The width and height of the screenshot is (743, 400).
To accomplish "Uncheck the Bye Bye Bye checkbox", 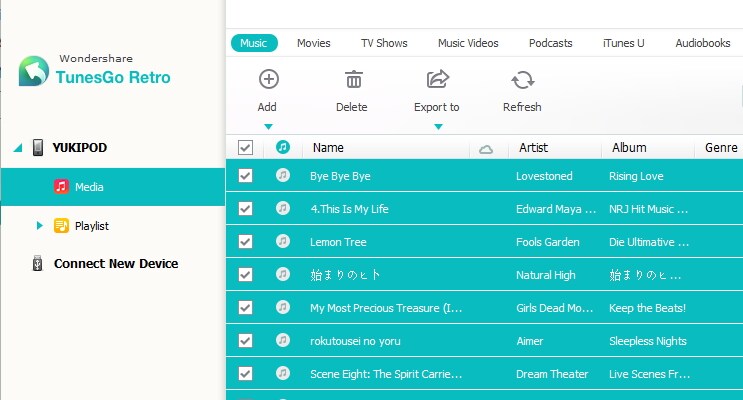I will (245, 176).
